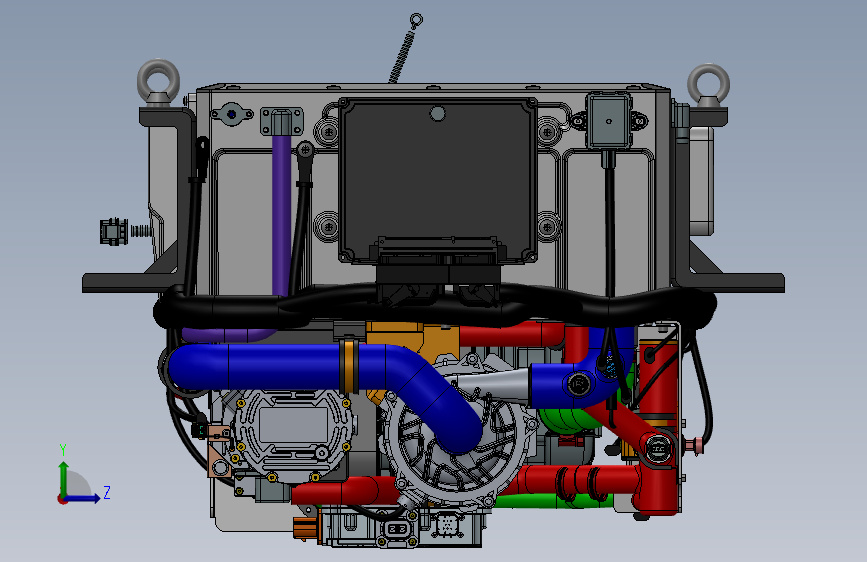Select the copper bracket at lower left
Image resolution: width=867 pixels, height=562 pixels.
tap(220, 451)
